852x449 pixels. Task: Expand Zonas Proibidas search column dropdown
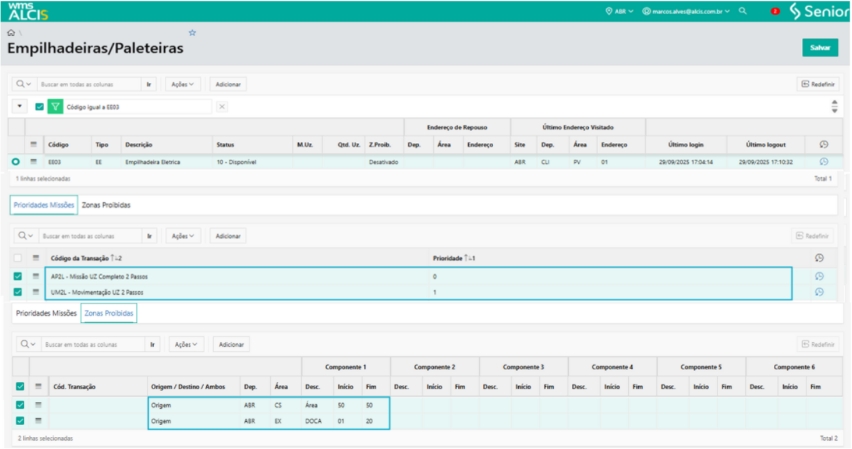[28, 344]
